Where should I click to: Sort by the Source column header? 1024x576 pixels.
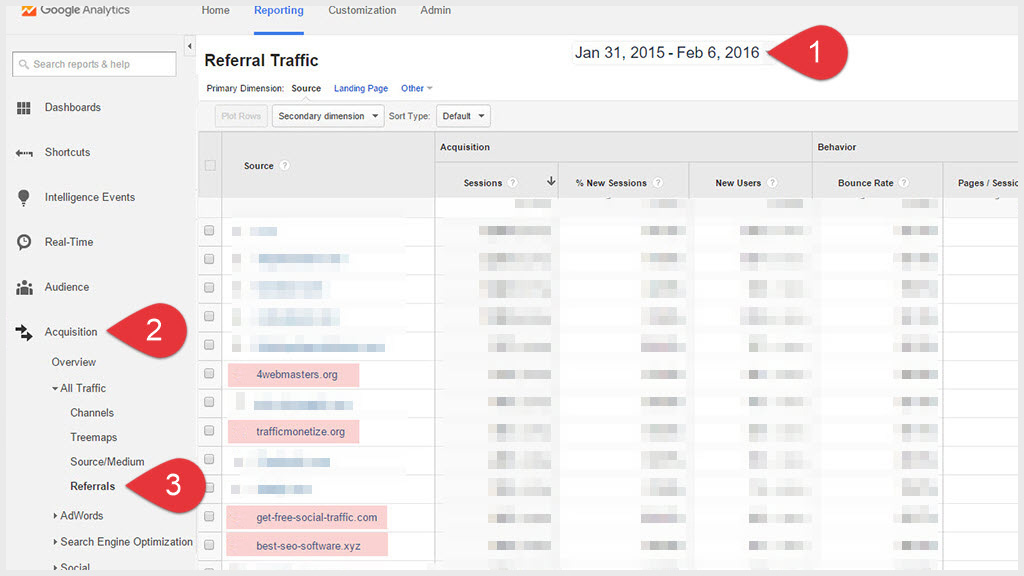(259, 166)
